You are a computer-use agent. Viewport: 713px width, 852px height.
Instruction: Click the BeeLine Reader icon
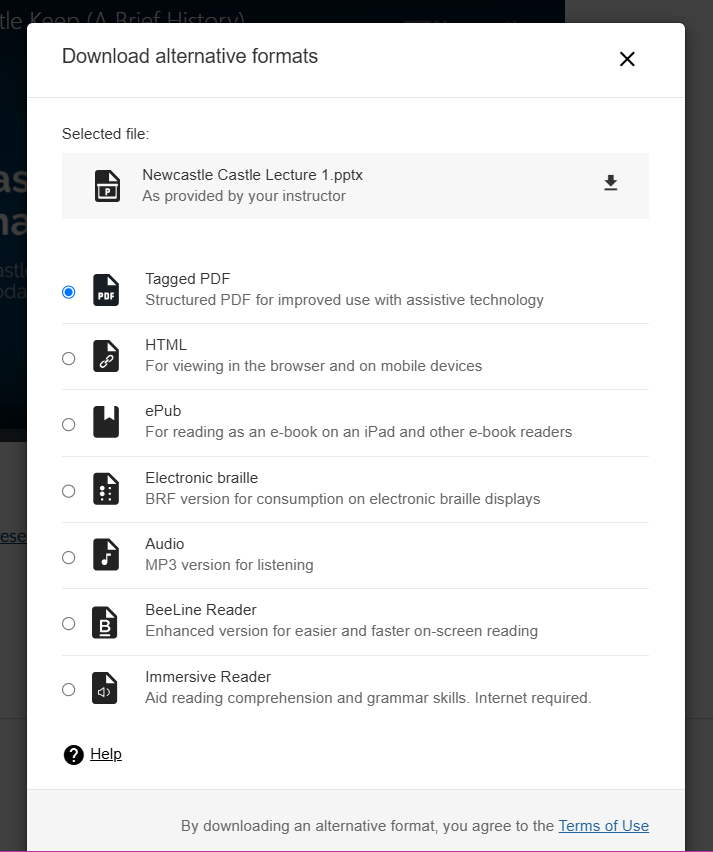[106, 622]
